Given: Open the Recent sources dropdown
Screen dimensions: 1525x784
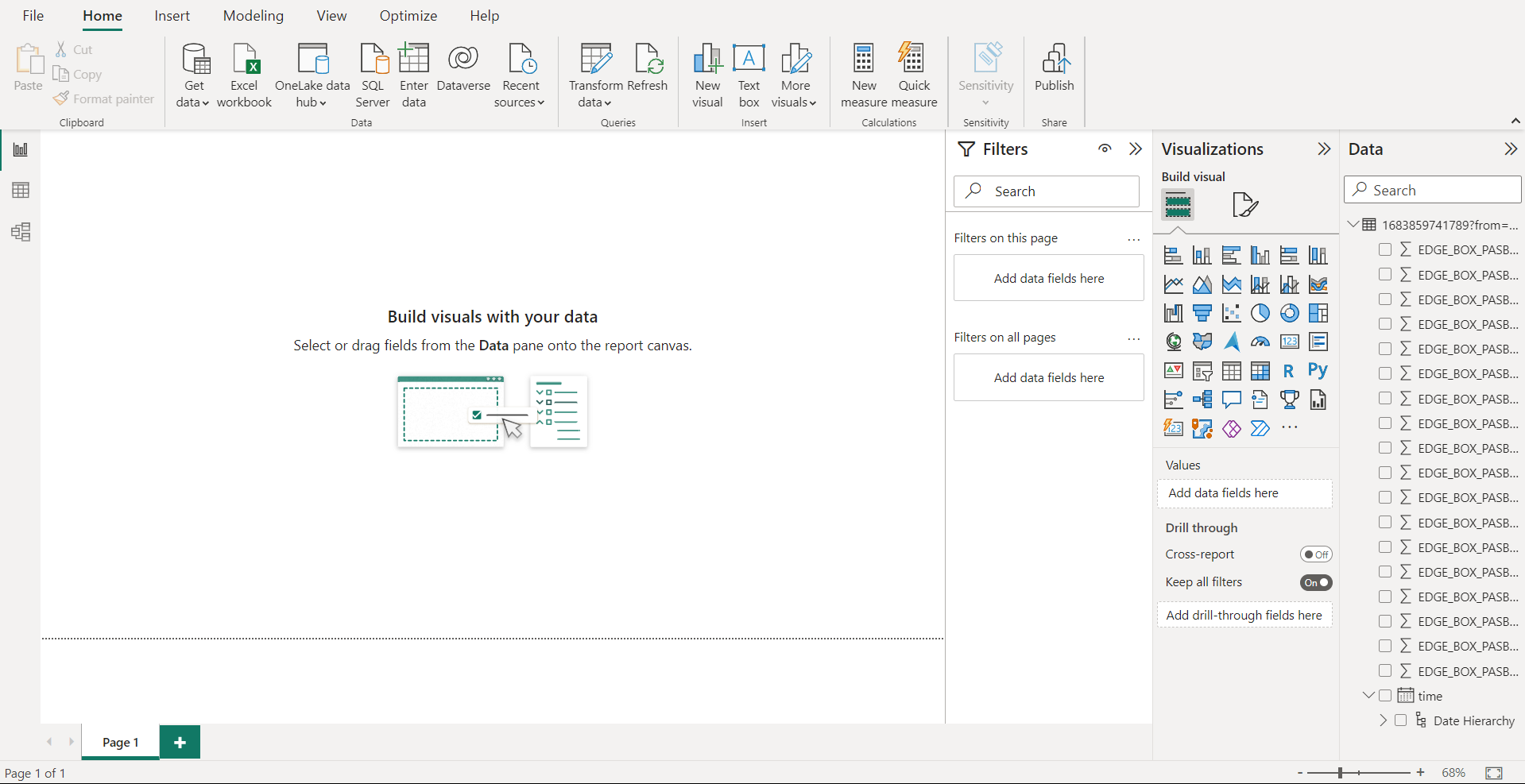Looking at the screenshot, I should (x=520, y=75).
